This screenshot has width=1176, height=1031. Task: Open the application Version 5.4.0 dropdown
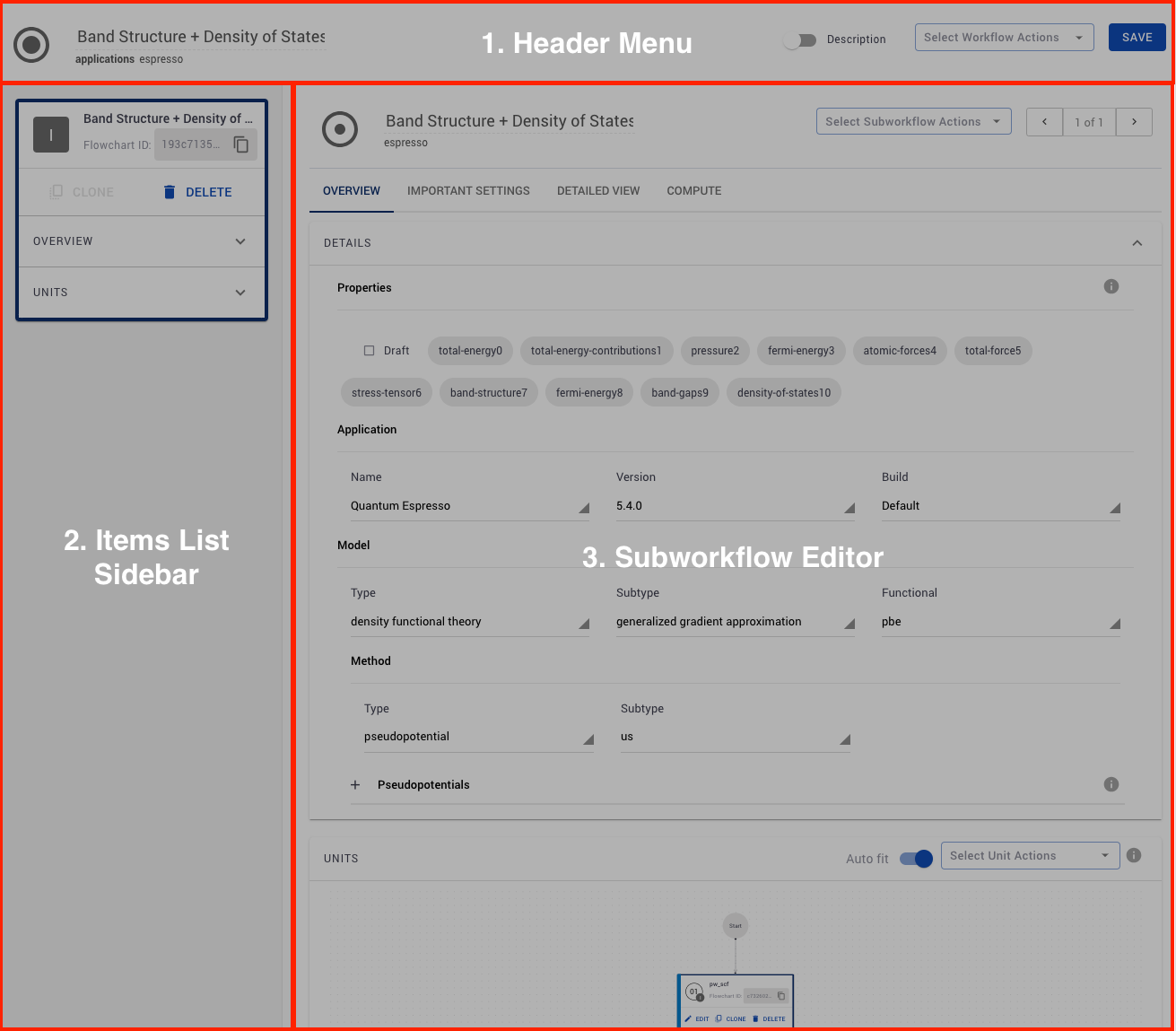[735, 506]
